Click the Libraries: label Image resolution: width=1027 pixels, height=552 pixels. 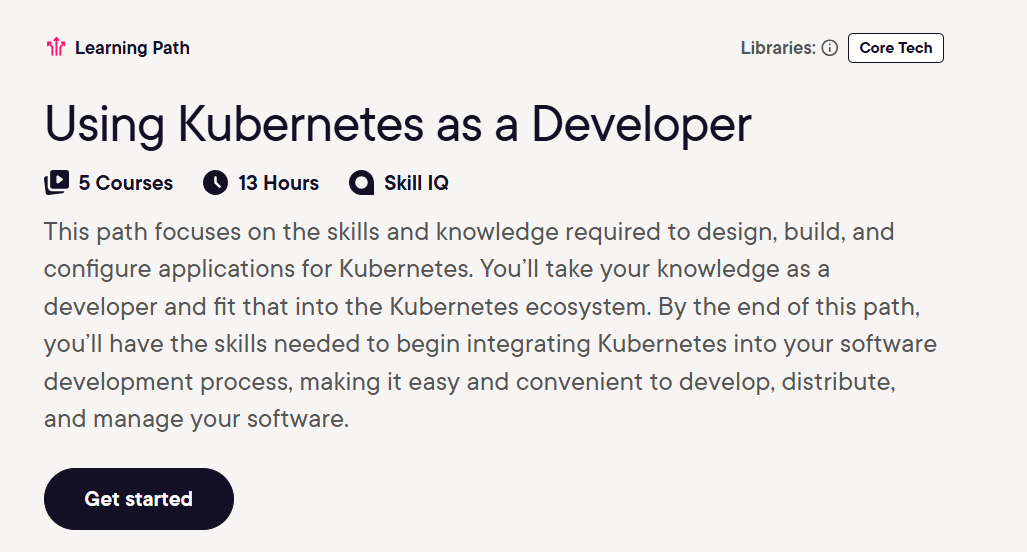pyautogui.click(x=778, y=48)
